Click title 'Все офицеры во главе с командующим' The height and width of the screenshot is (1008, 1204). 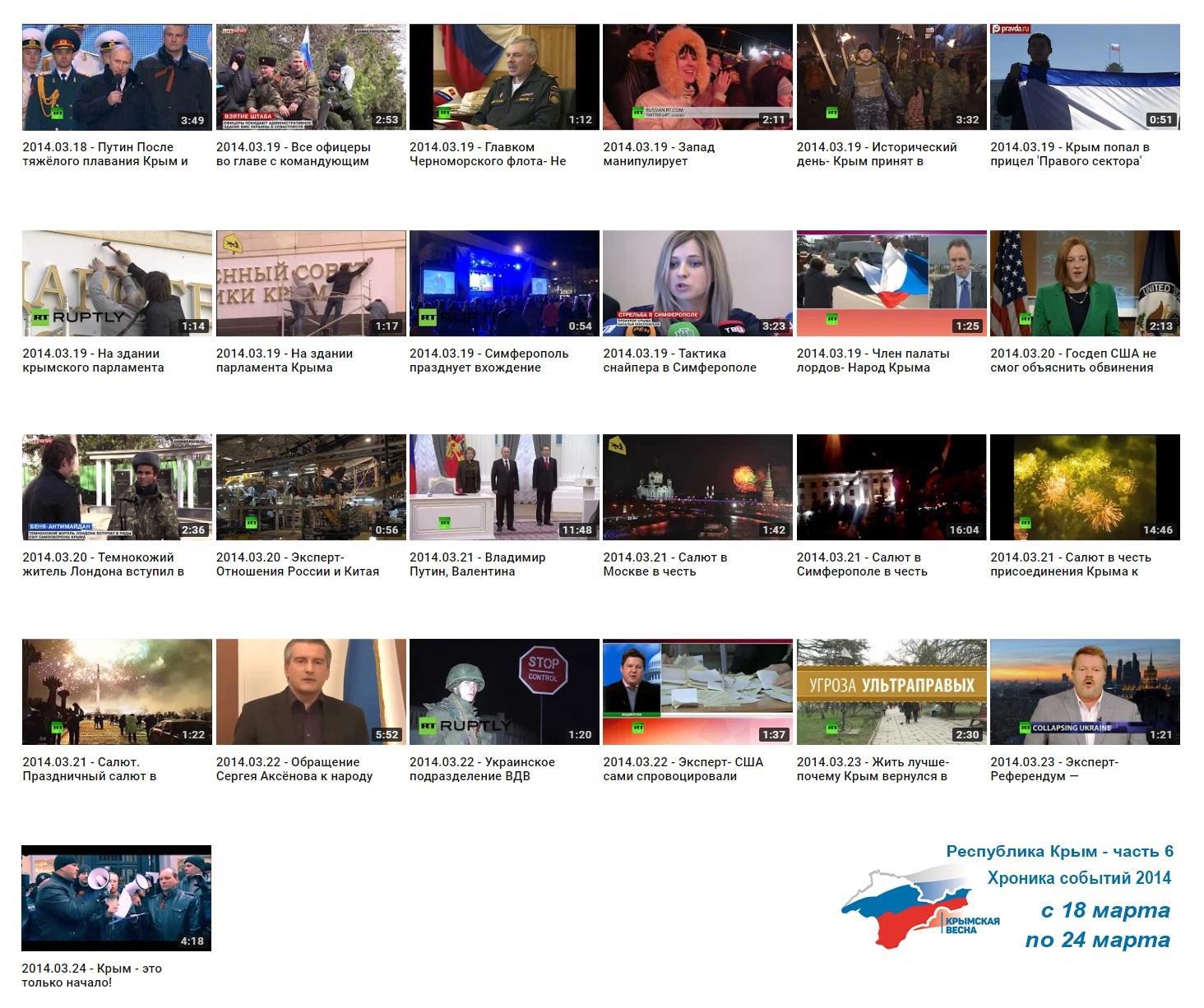tap(294, 155)
